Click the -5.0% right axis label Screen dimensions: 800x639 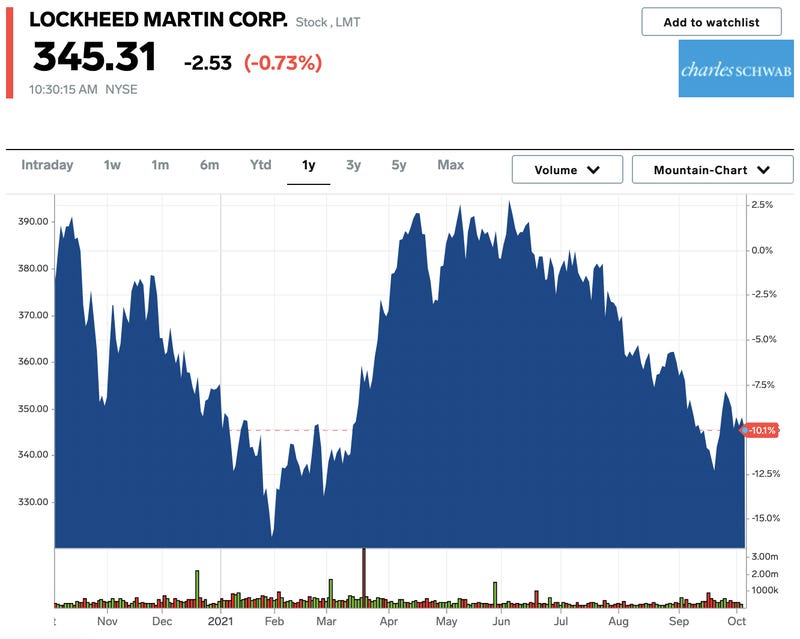point(764,339)
